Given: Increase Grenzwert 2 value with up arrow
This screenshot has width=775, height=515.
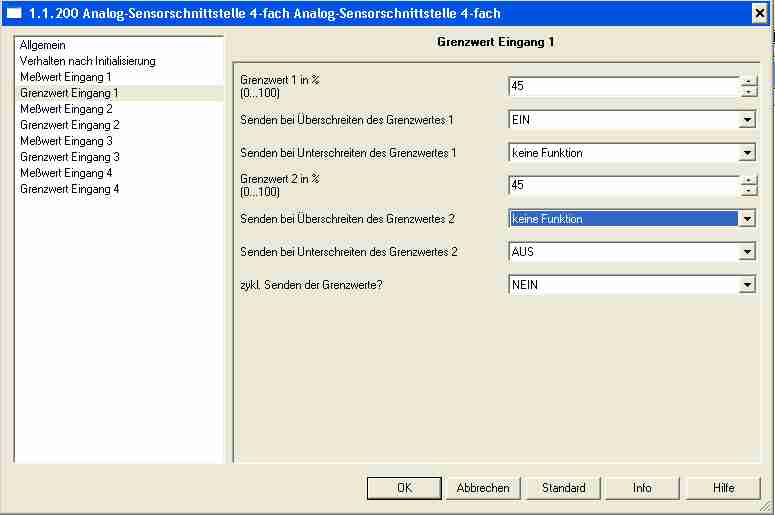Looking at the screenshot, I should (747, 180).
